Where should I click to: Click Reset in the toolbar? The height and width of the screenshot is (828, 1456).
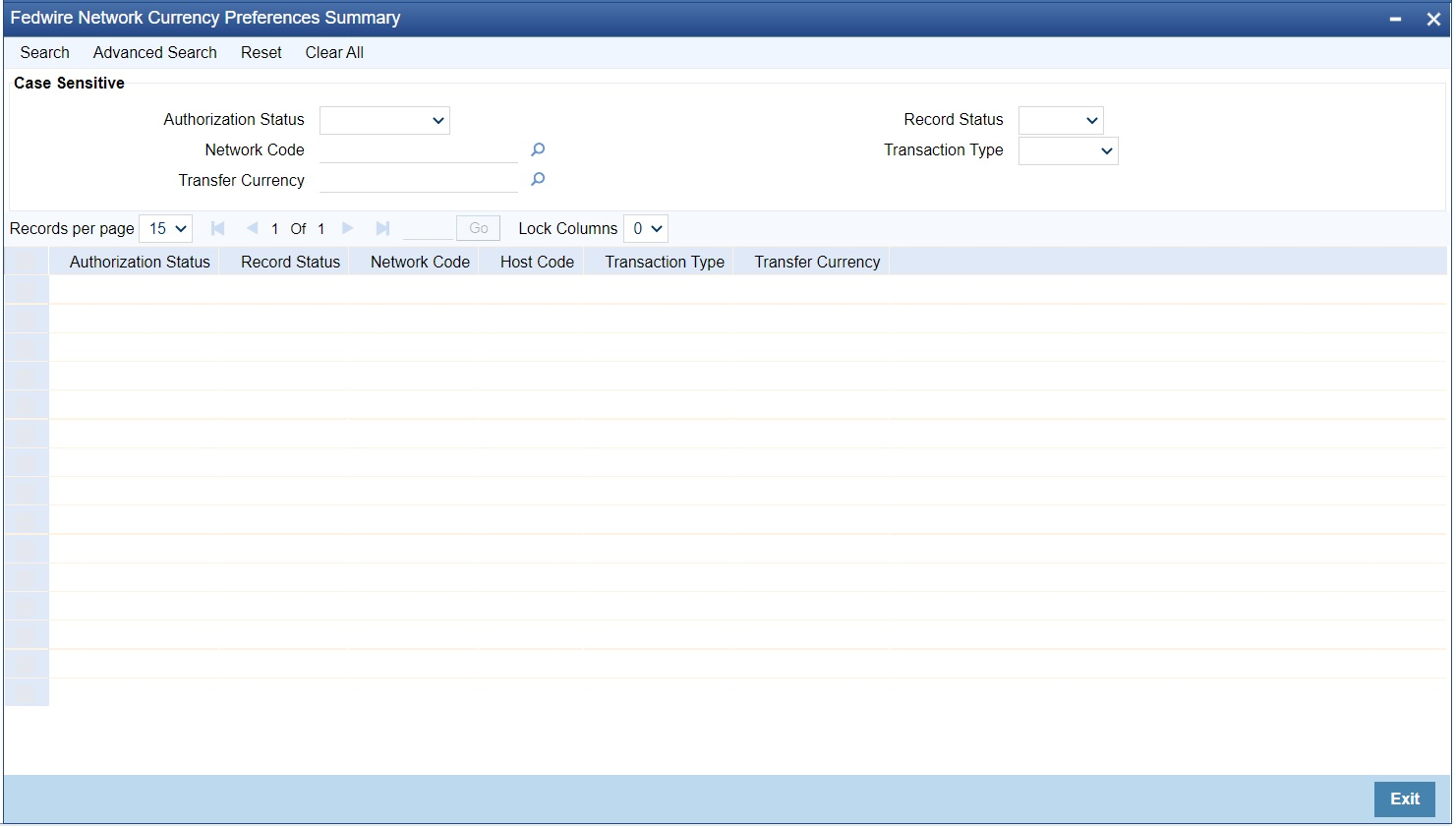click(x=262, y=52)
